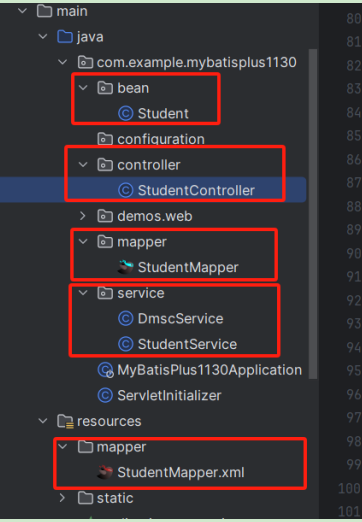Click the demos.web package icon
This screenshot has width=362, height=522.
point(105,216)
